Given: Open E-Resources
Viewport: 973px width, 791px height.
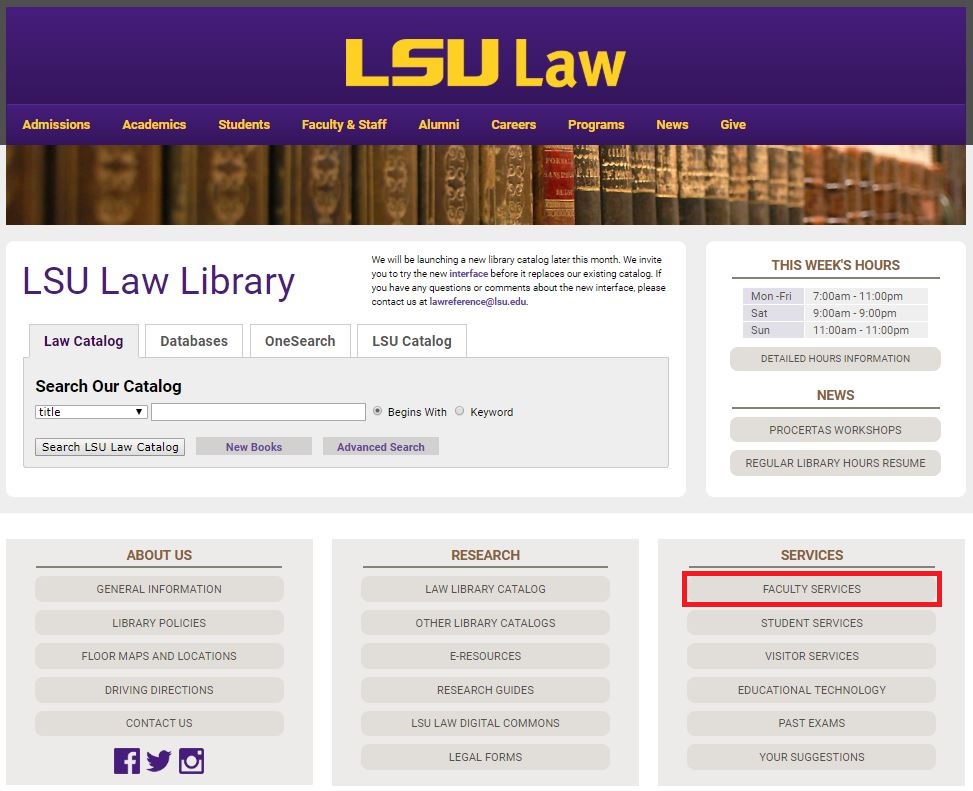Looking at the screenshot, I should (485, 656).
